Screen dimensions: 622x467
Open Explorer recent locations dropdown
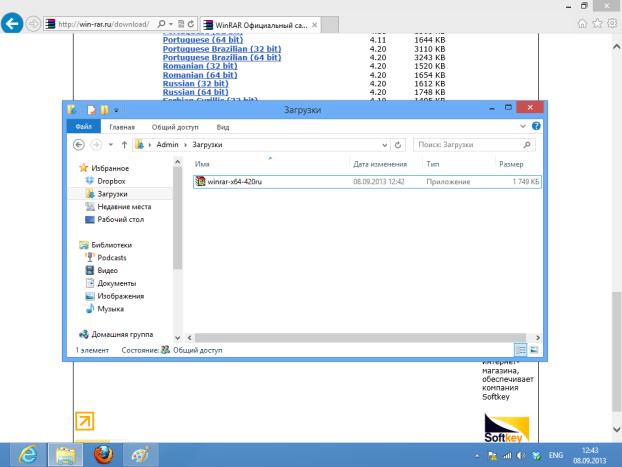point(111,145)
